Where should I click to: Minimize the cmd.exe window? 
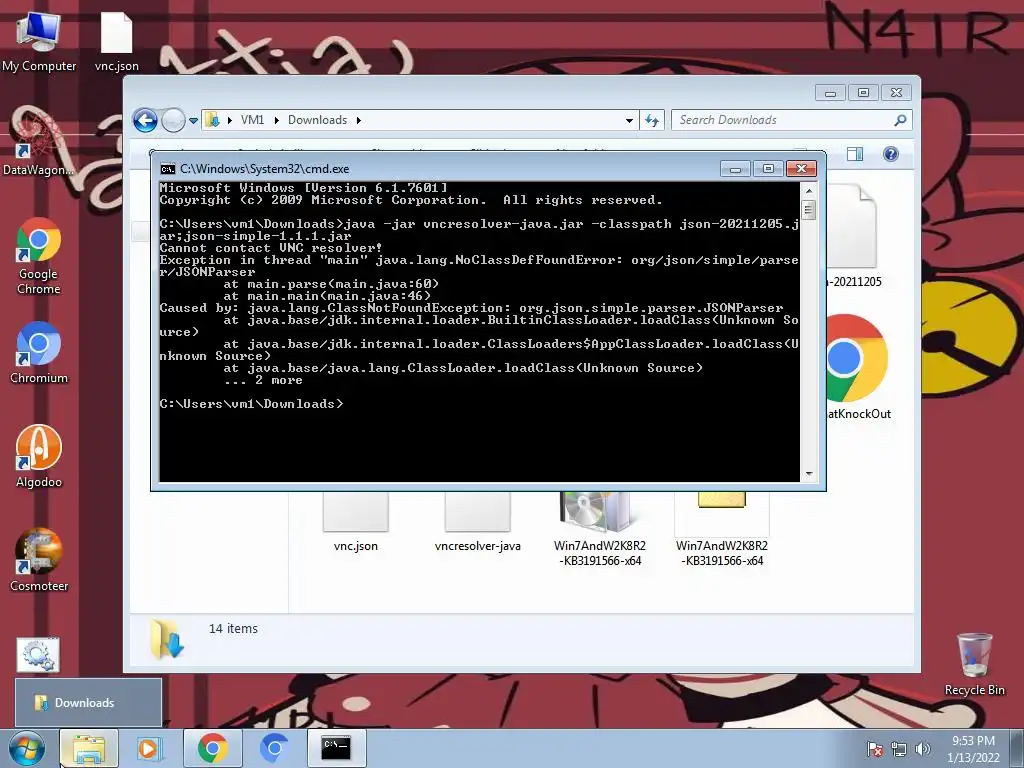click(735, 168)
